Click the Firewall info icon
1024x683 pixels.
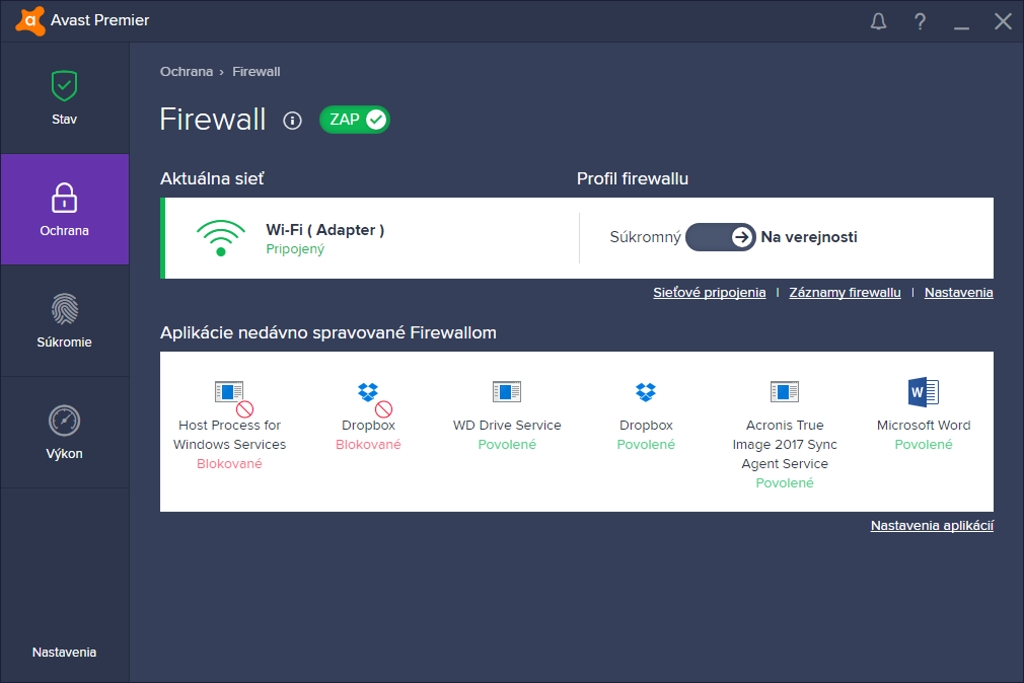pyautogui.click(x=292, y=120)
